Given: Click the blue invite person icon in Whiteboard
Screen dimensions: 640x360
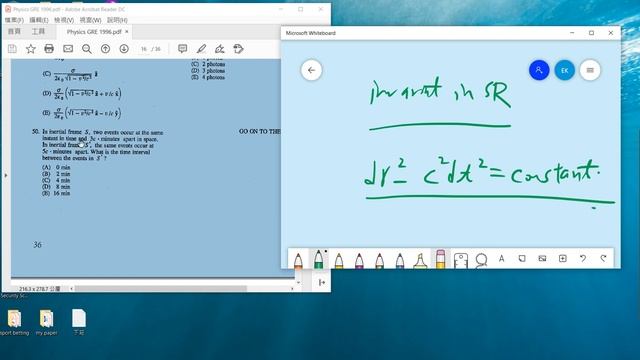Looking at the screenshot, I should pyautogui.click(x=539, y=70).
